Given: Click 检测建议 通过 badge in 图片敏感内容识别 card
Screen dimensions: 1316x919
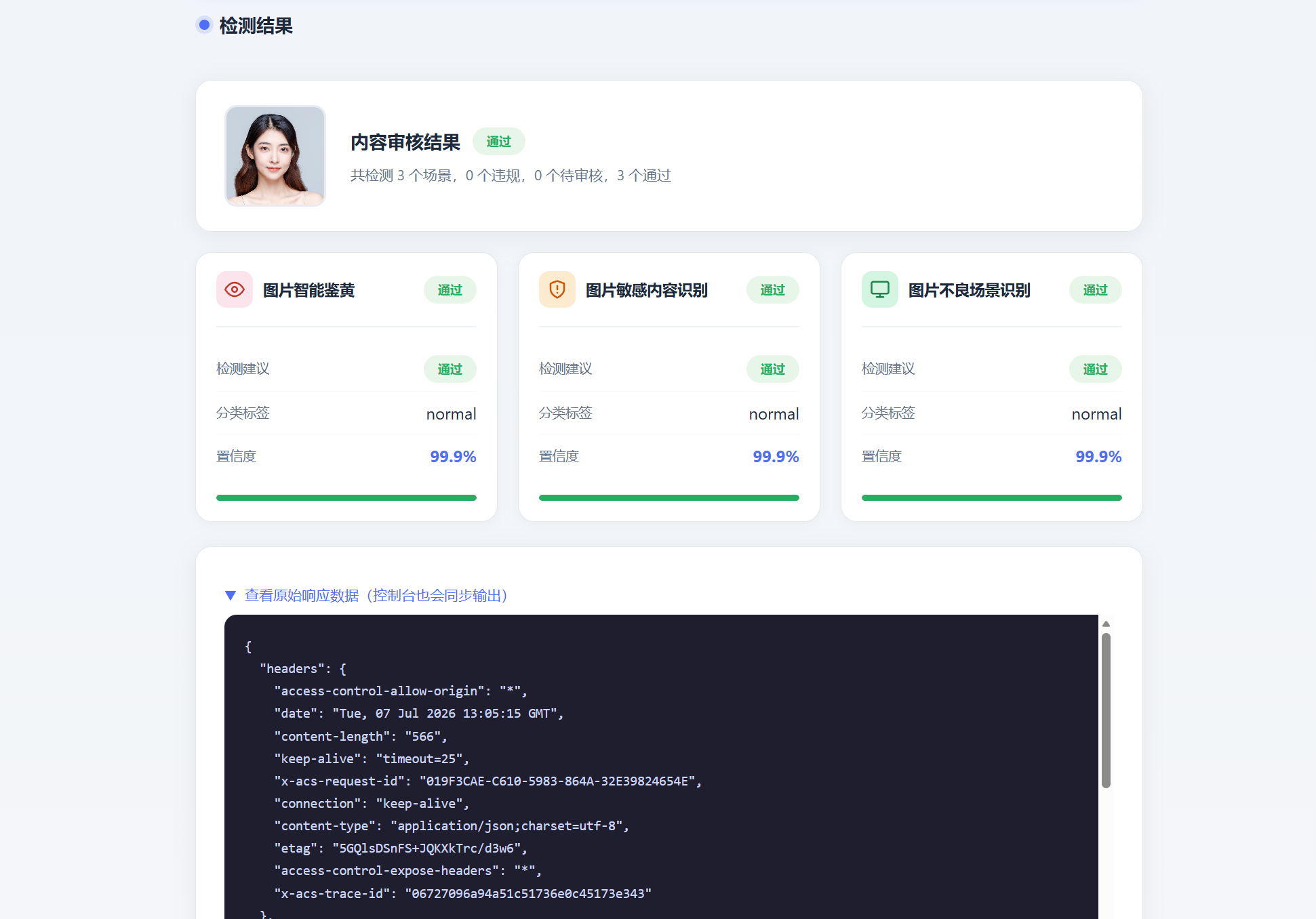Looking at the screenshot, I should coord(773,369).
